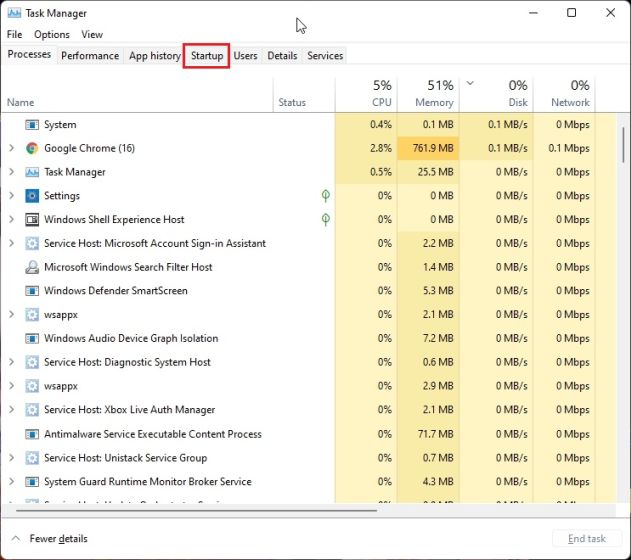This screenshot has width=631, height=560.
Task: Expand System Guard Runtime Monitor Broker Service
Action: [12, 482]
